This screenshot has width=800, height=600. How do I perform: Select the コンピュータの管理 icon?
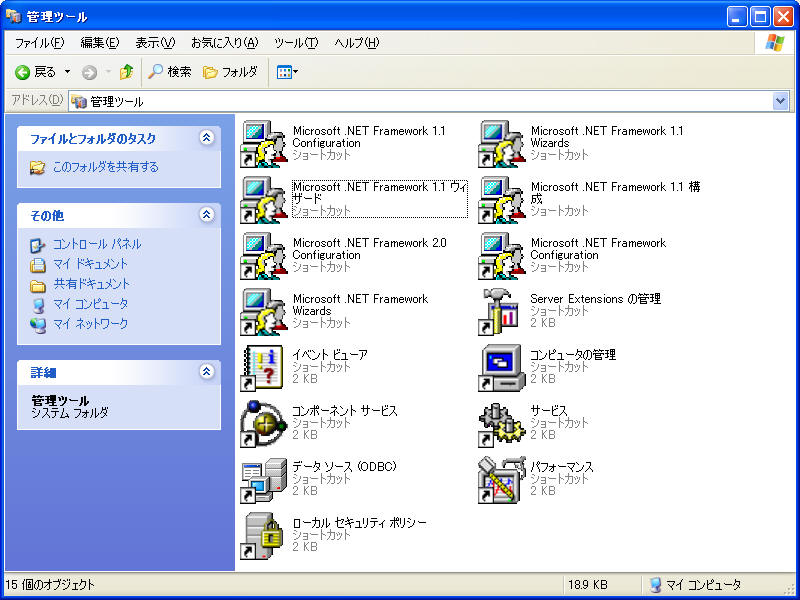pyautogui.click(x=502, y=368)
